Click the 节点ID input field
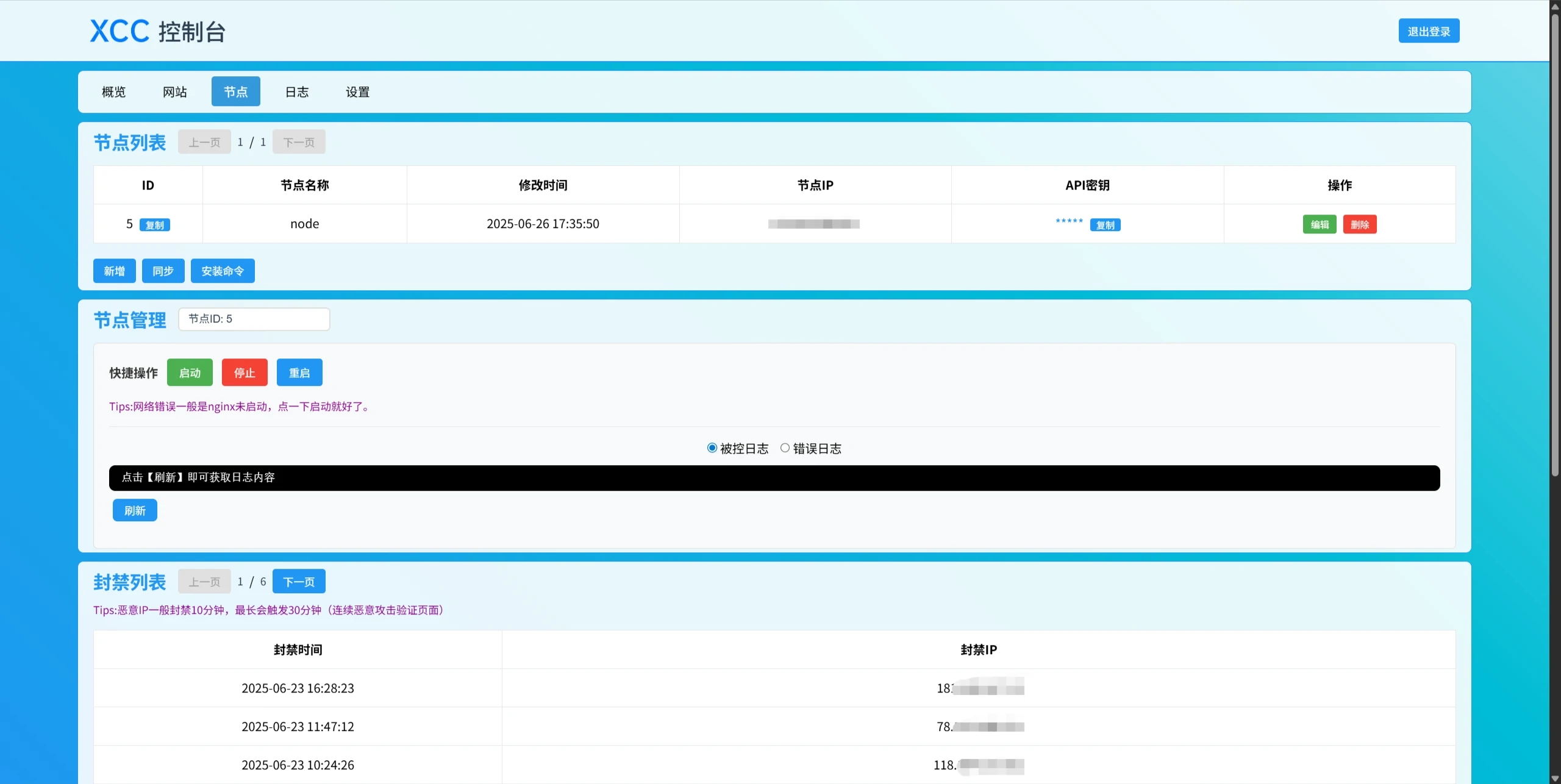1561x784 pixels. click(254, 319)
